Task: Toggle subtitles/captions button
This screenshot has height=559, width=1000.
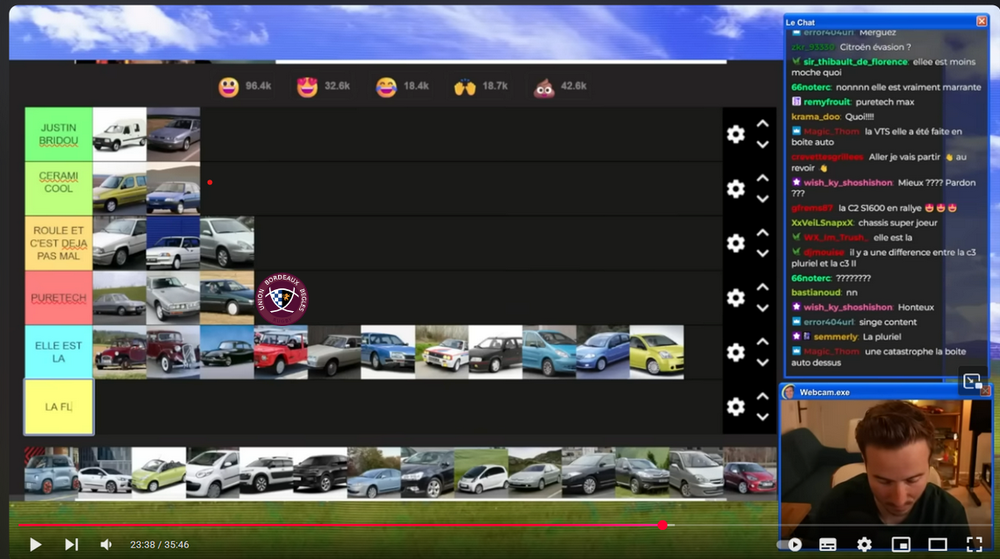Action: (x=828, y=544)
